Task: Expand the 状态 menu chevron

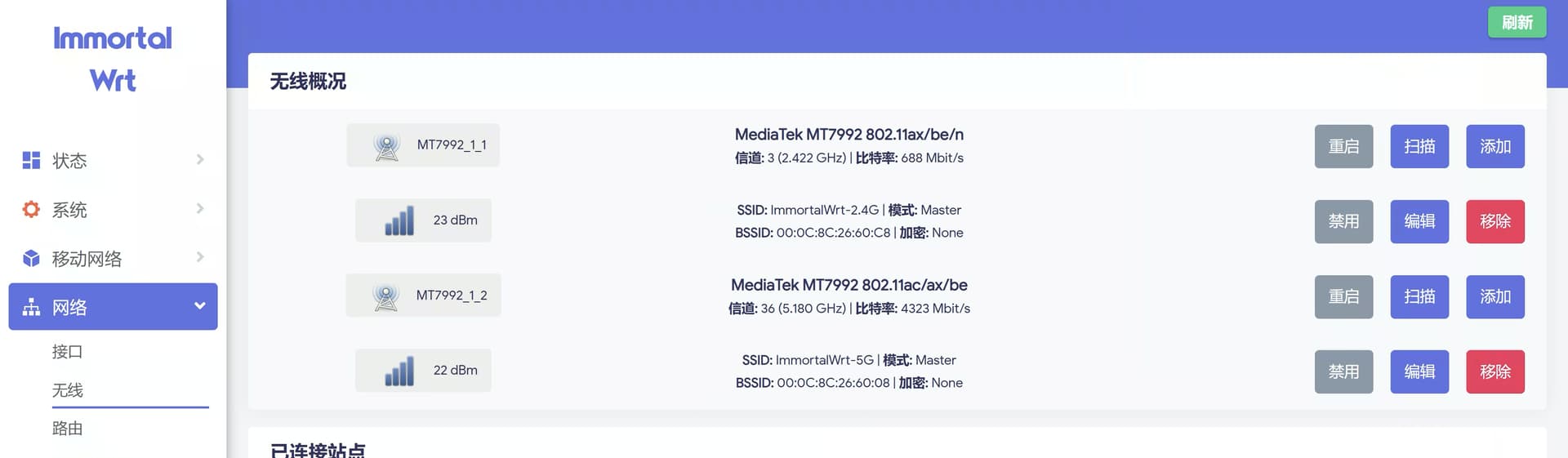Action: [200, 159]
